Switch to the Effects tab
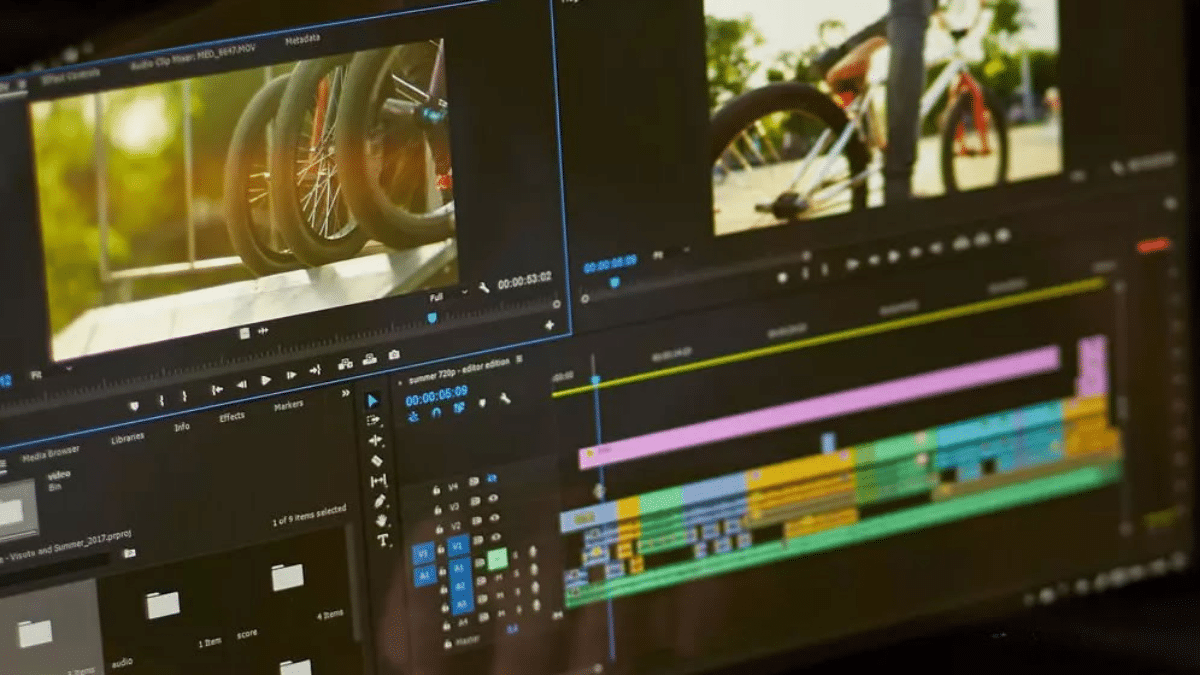 [232, 417]
